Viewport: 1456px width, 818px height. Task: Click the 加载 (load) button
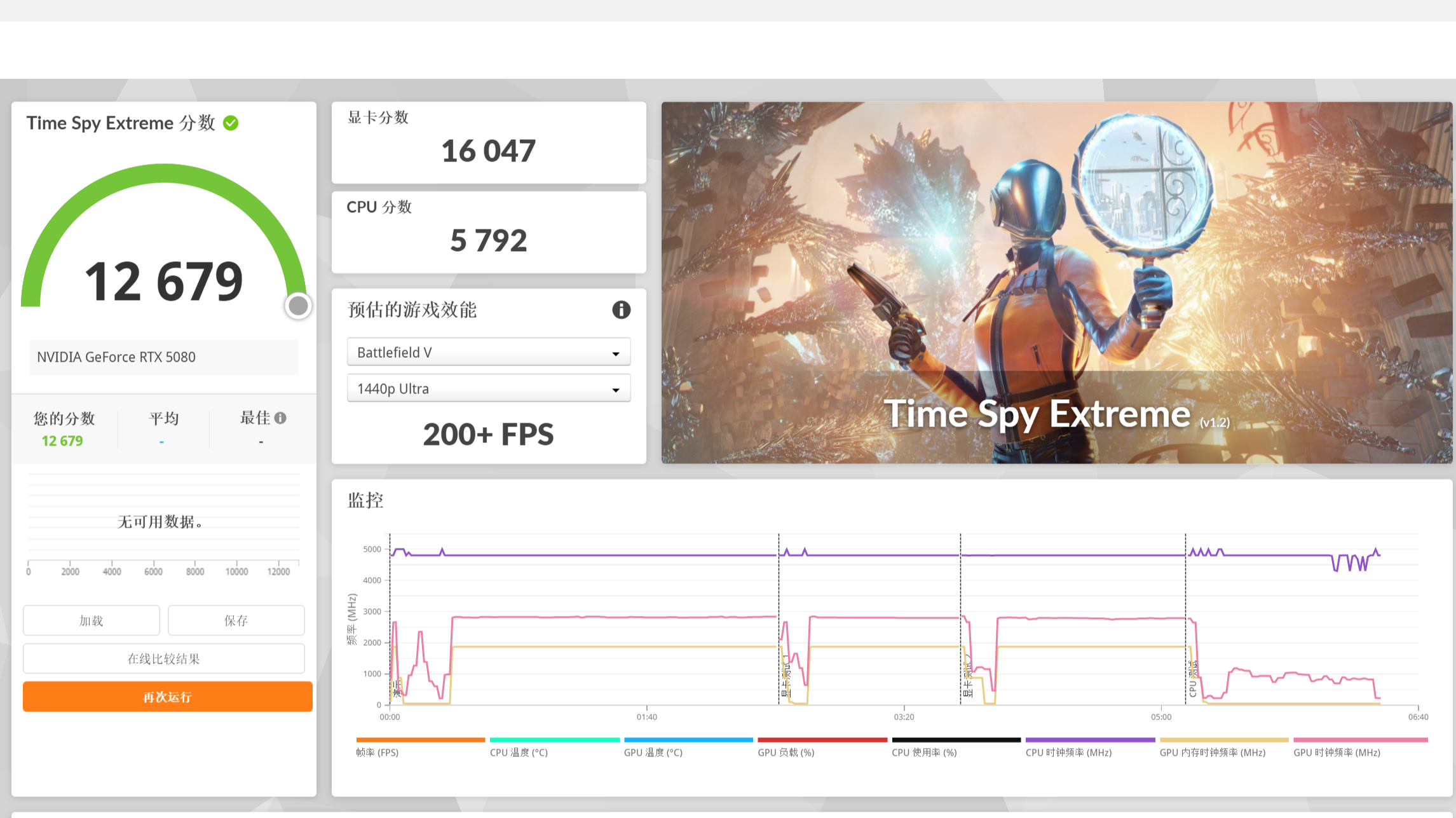point(91,620)
